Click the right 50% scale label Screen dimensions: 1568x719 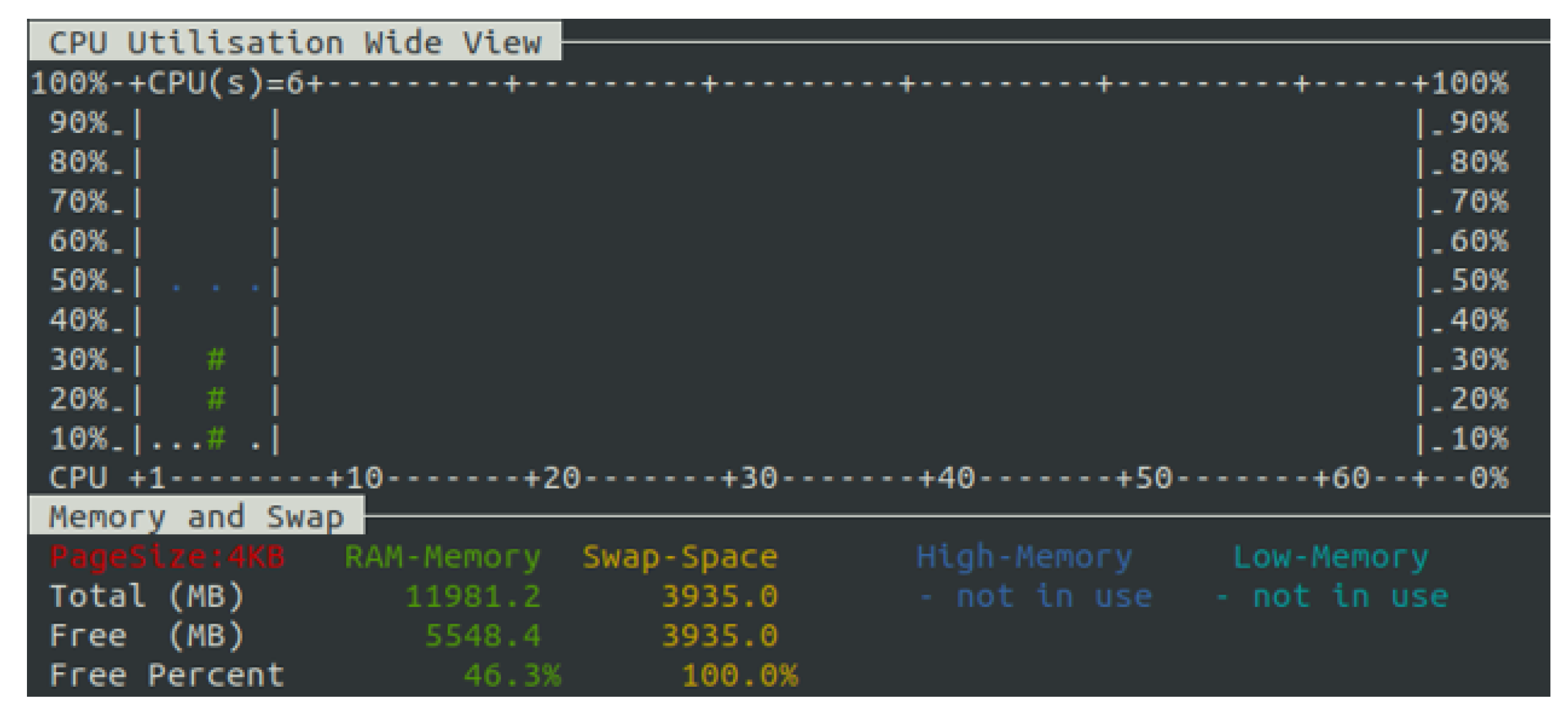(1479, 281)
